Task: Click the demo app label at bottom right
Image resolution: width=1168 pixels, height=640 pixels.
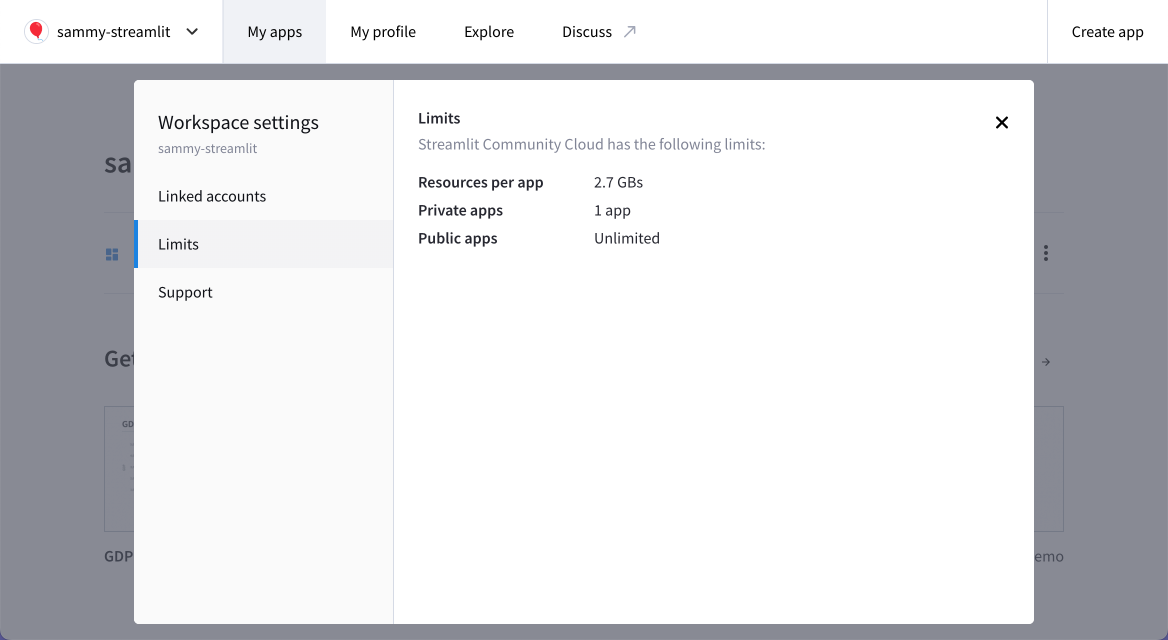Action: coord(1048,556)
